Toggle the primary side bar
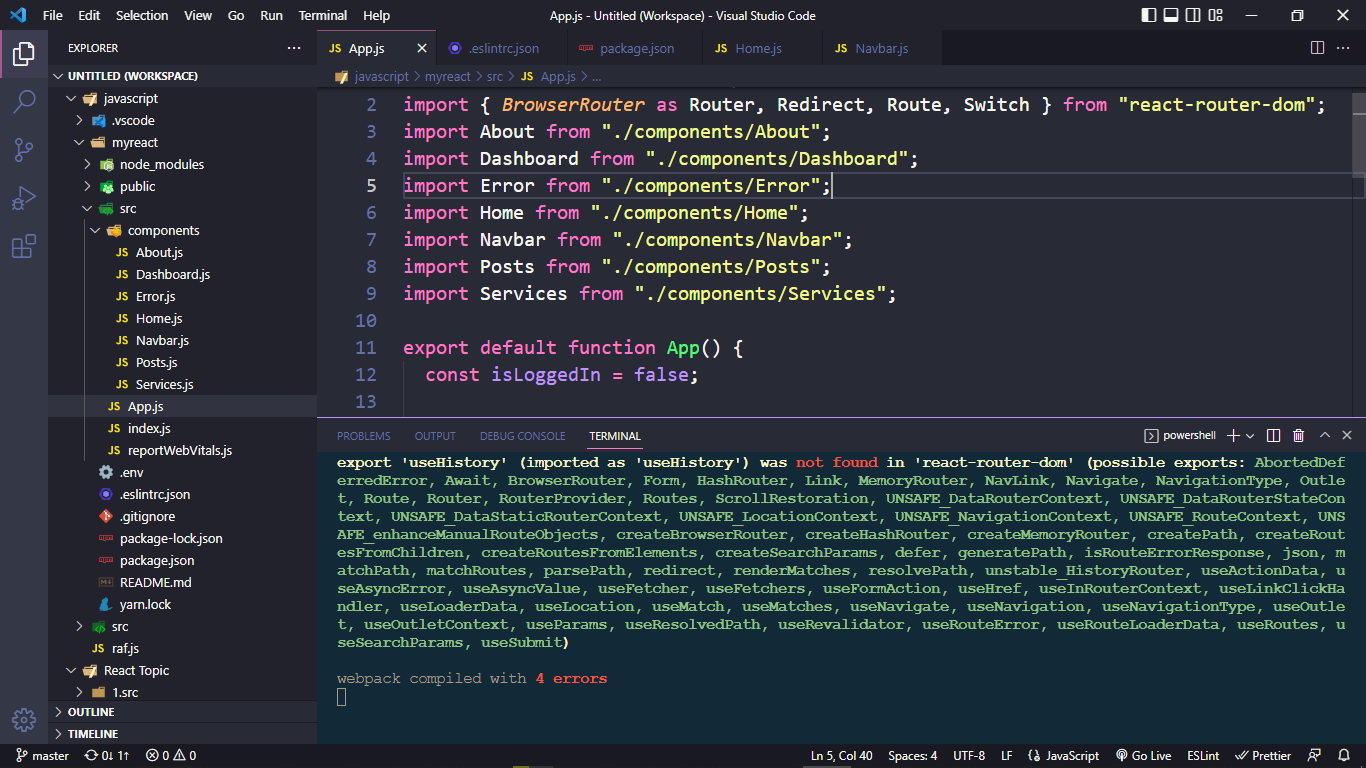 click(x=1148, y=15)
